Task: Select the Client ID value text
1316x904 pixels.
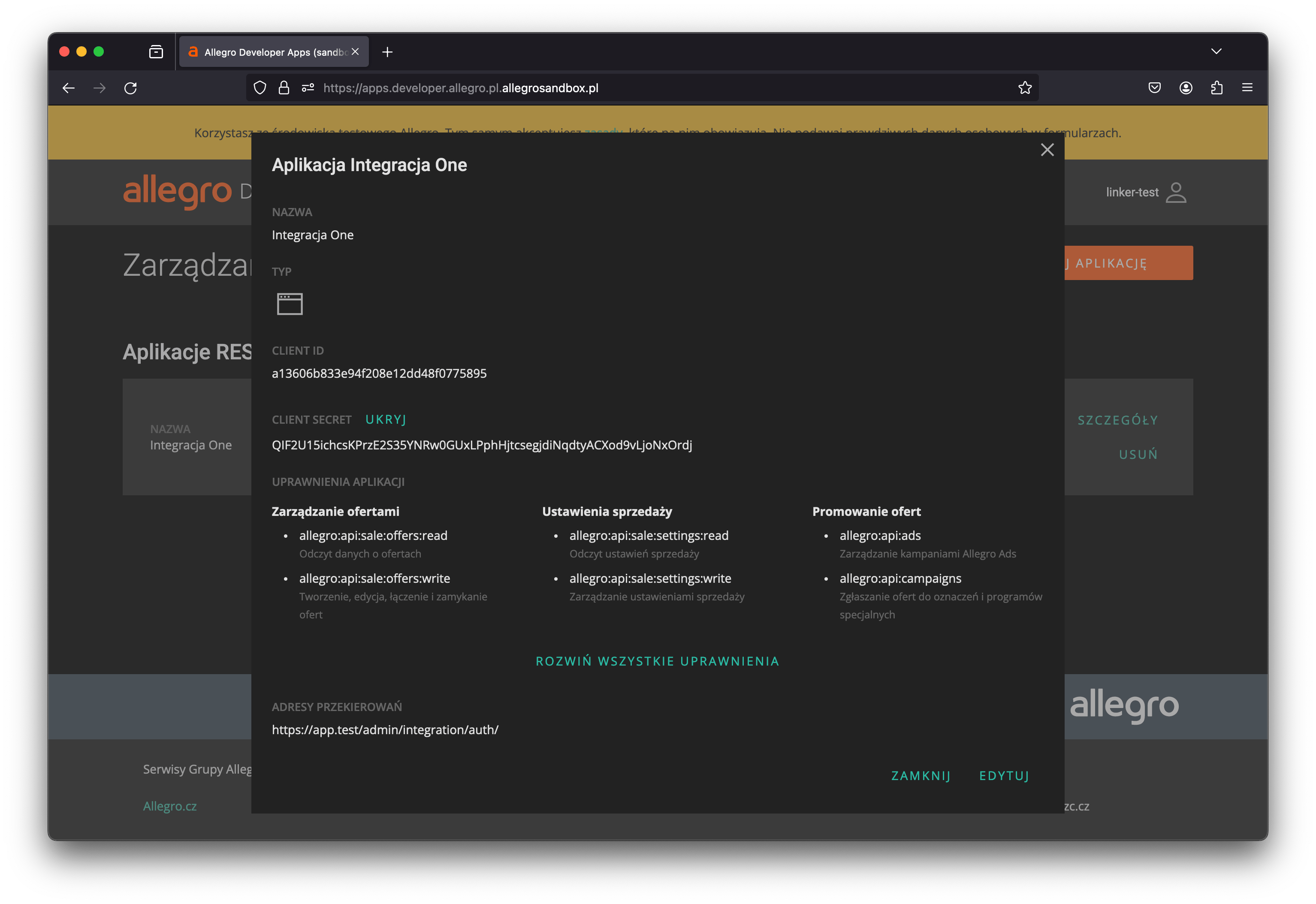Action: click(379, 373)
